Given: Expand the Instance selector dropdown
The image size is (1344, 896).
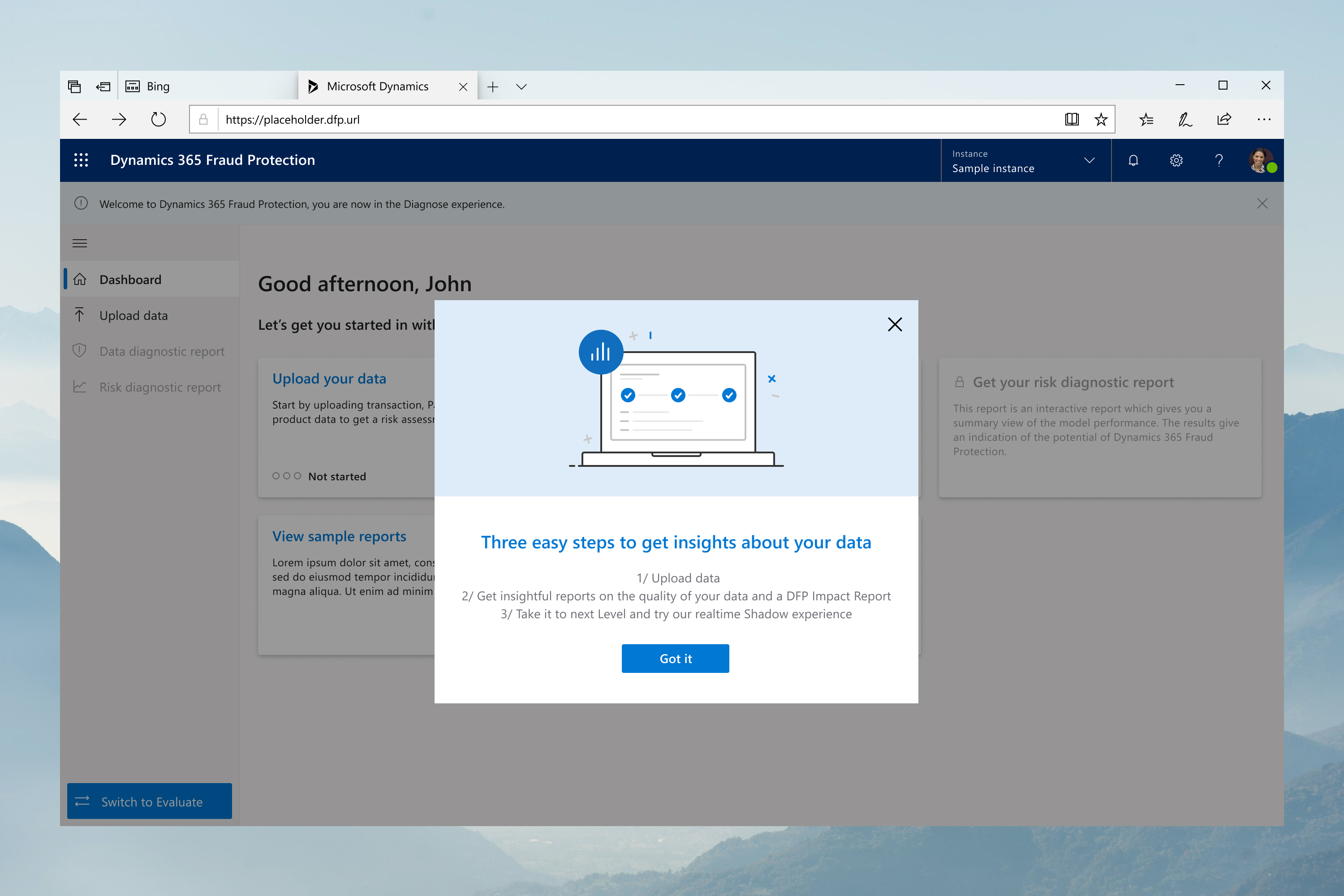Looking at the screenshot, I should point(1026,160).
